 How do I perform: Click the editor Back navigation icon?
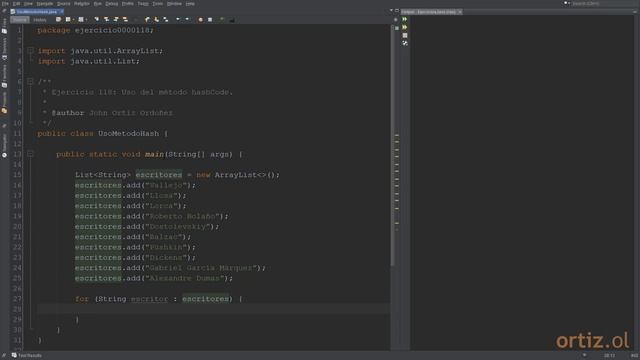tap(68, 20)
